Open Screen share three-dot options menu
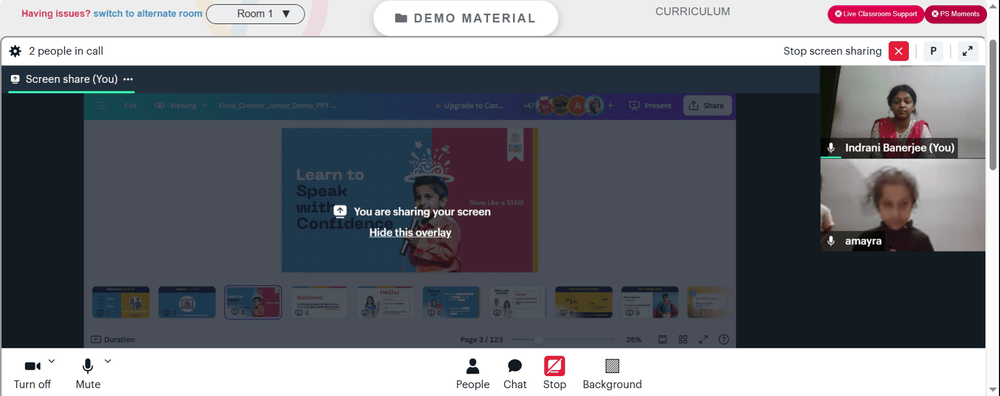The image size is (1000, 396). click(128, 79)
